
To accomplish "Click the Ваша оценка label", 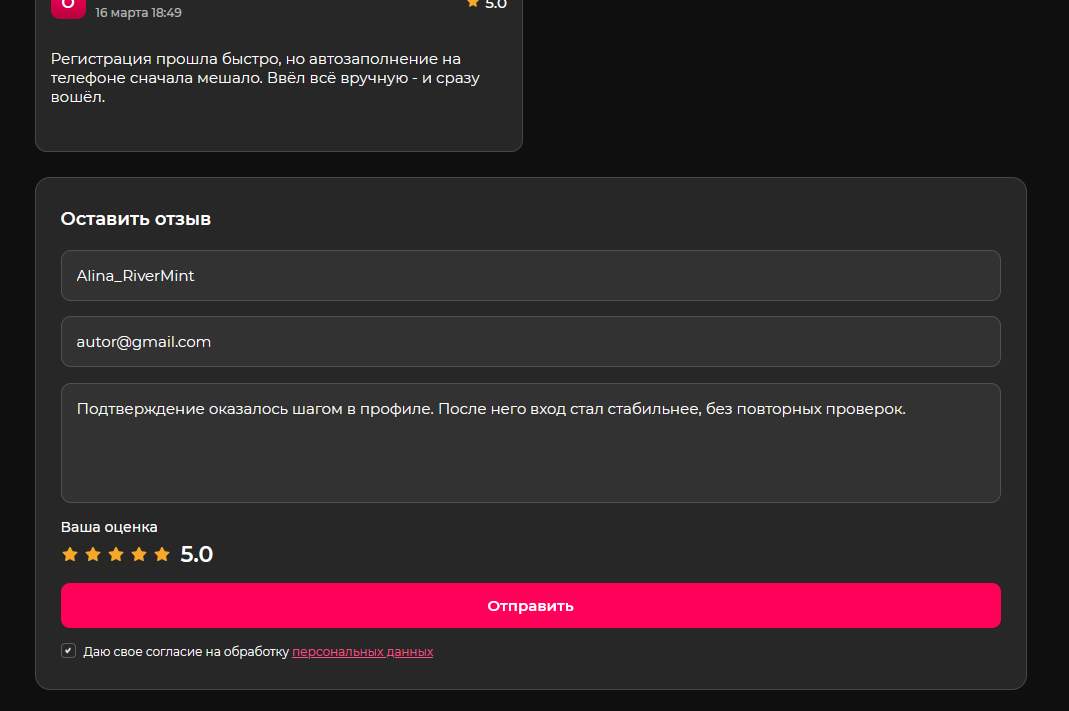I will click(x=109, y=527).
